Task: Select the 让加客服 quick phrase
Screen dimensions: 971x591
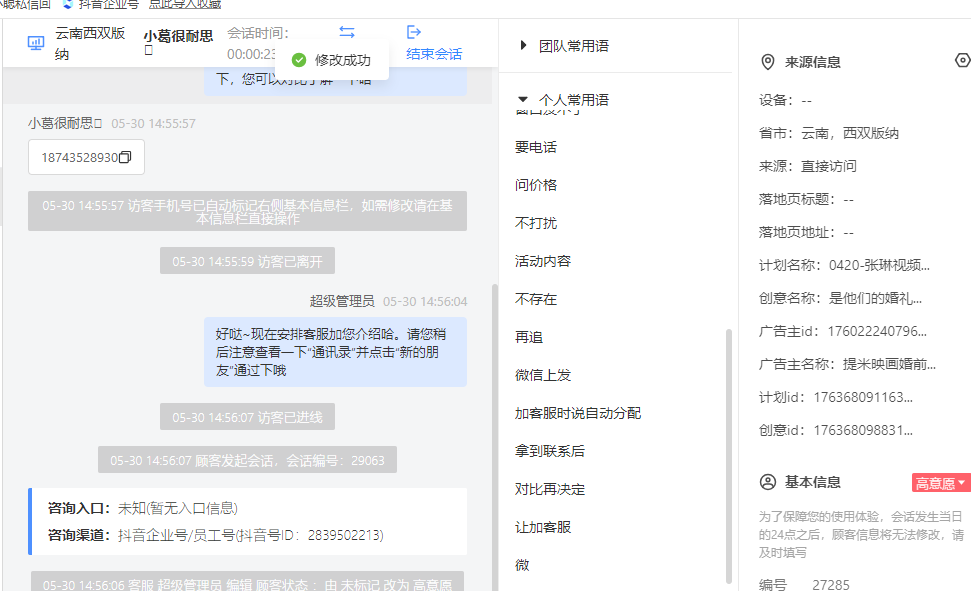Action: (x=542, y=527)
